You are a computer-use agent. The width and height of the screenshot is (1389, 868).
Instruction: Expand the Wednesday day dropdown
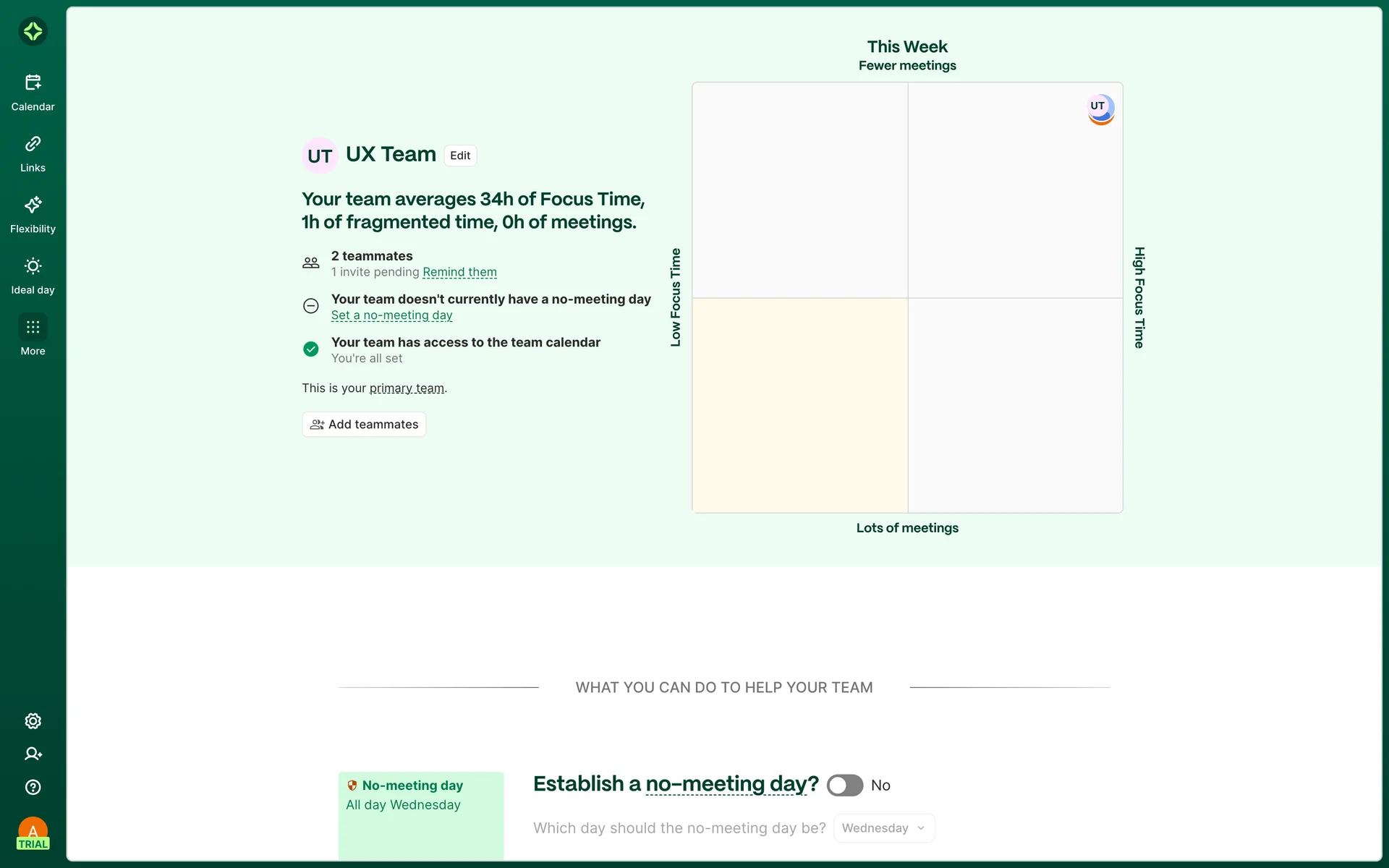pyautogui.click(x=883, y=828)
